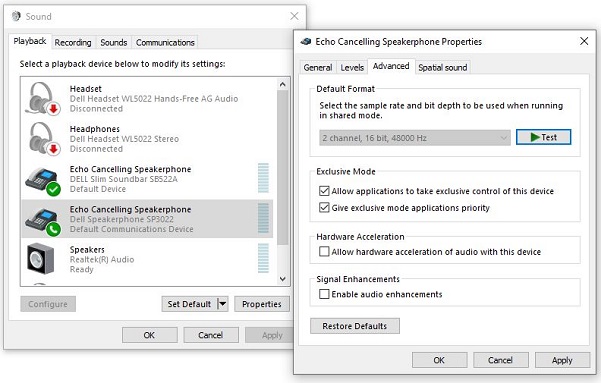Click the Realtek Speakers icon
The image size is (601, 383).
point(41,258)
